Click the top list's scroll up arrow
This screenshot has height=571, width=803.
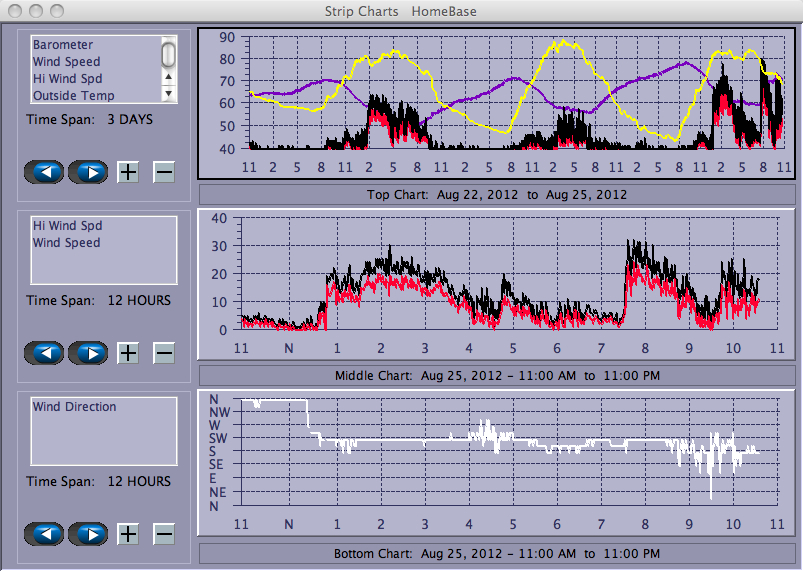[169, 77]
